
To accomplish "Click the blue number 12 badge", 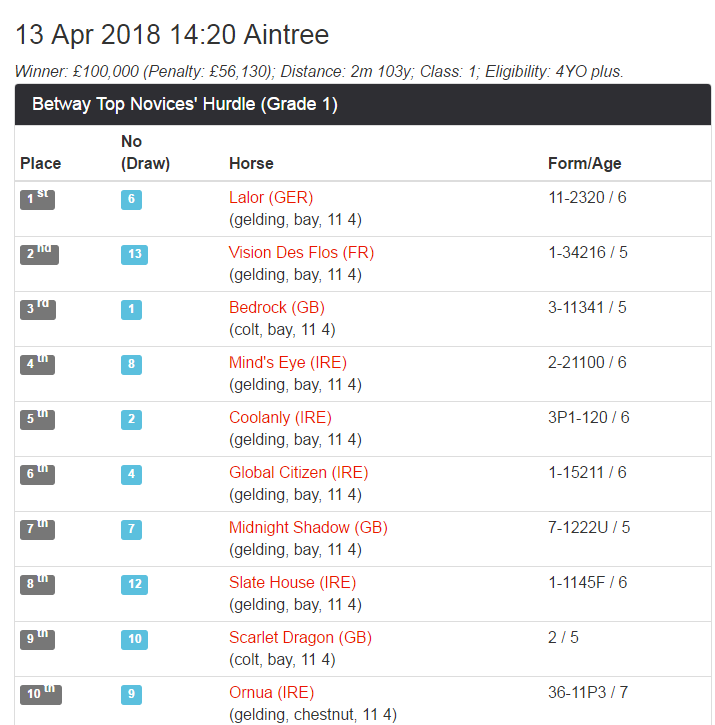I will 135,584.
